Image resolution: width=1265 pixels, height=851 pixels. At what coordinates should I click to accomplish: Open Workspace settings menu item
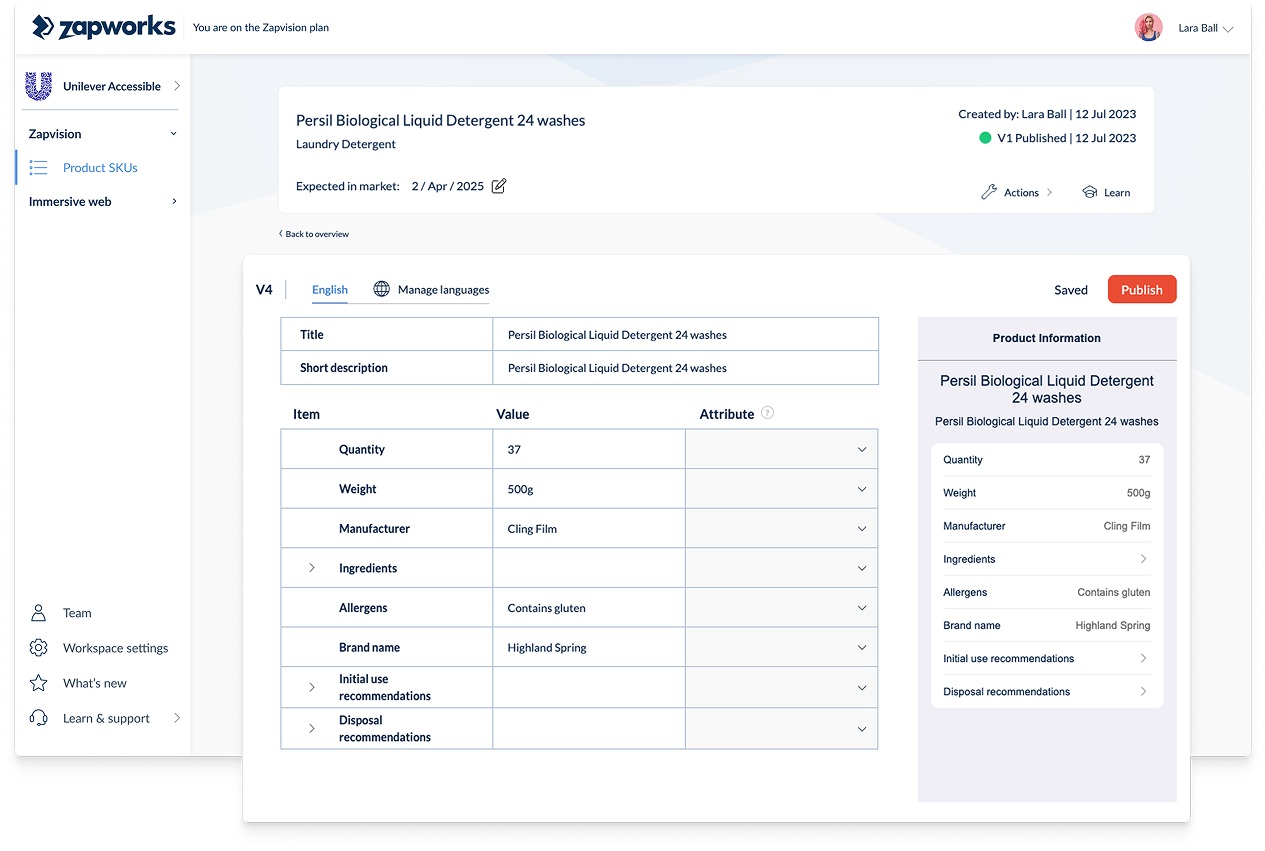(115, 648)
